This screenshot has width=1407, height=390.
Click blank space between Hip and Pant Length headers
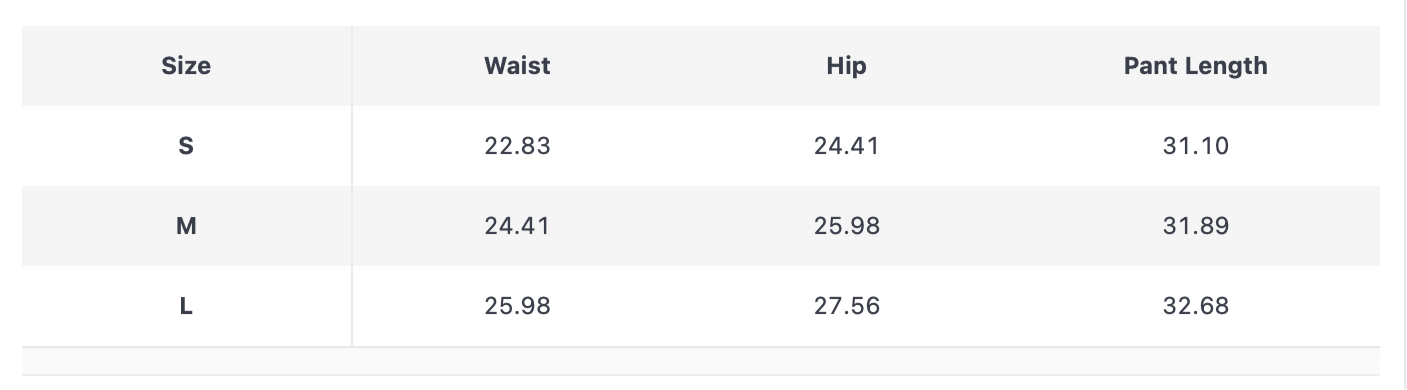coord(995,66)
